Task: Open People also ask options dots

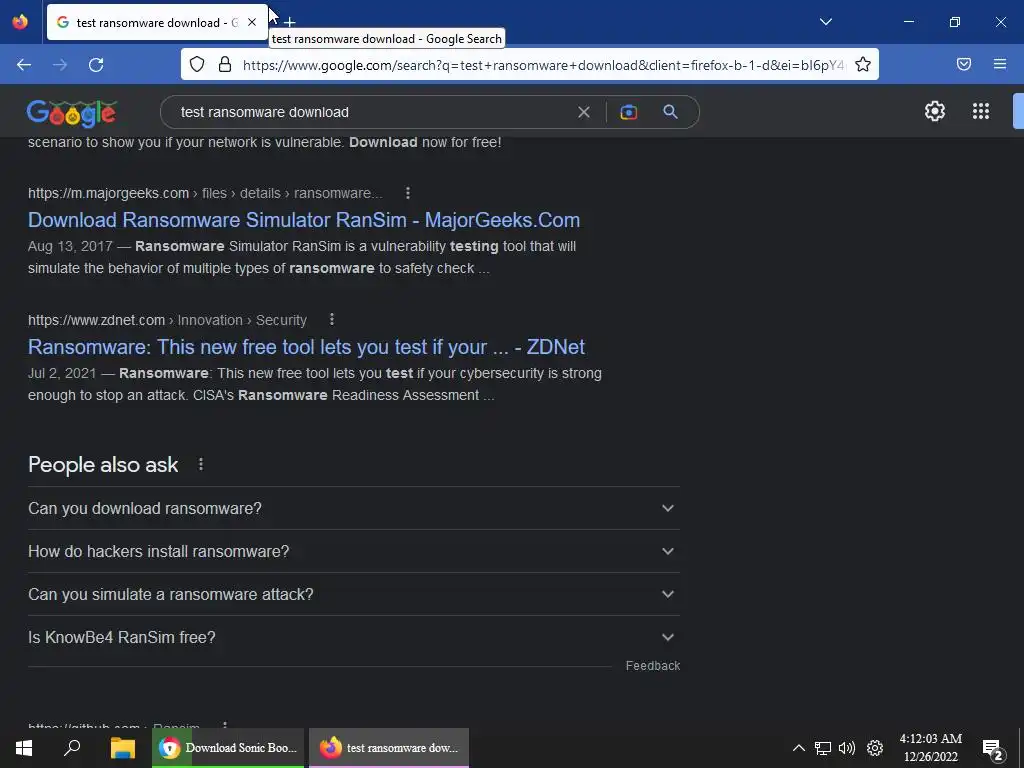Action: click(200, 464)
